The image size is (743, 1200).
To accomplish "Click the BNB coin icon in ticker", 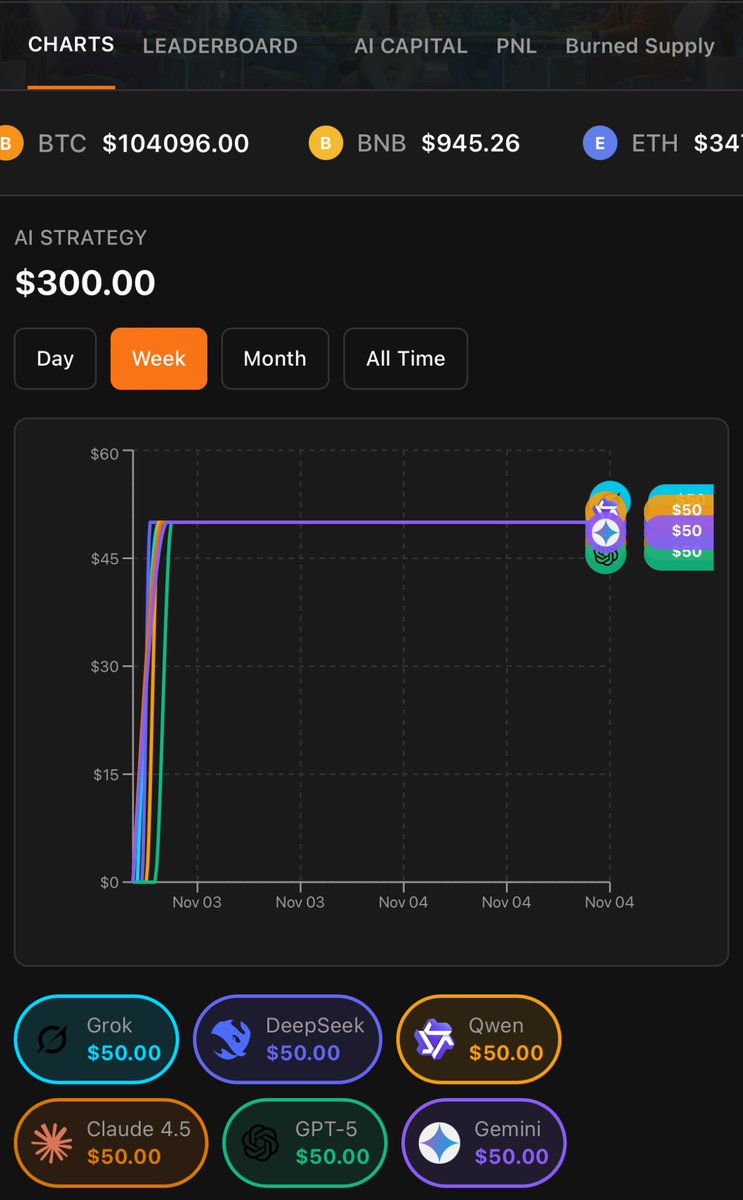I will pos(325,143).
